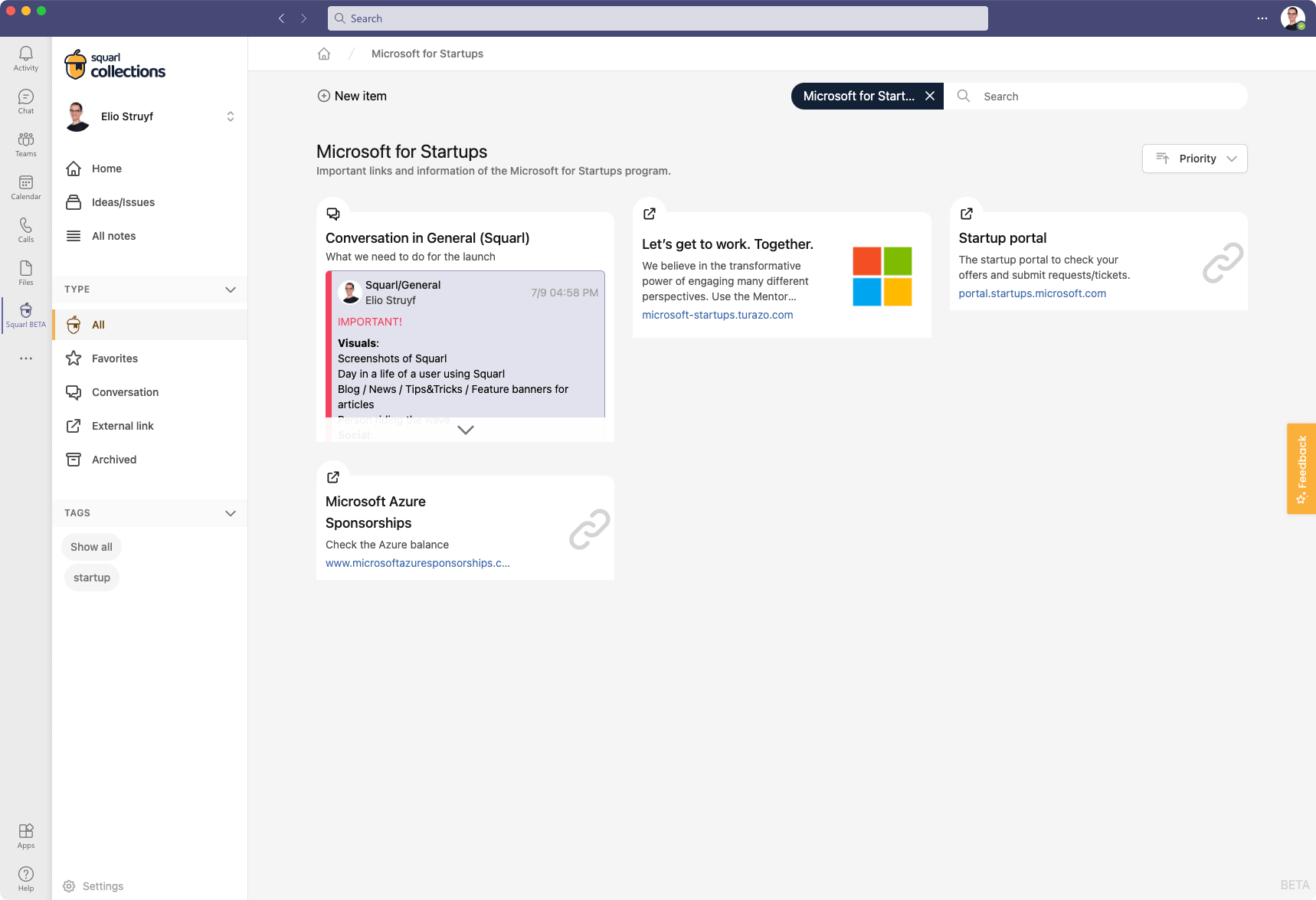Add a New item
The image size is (1316, 900).
(352, 96)
